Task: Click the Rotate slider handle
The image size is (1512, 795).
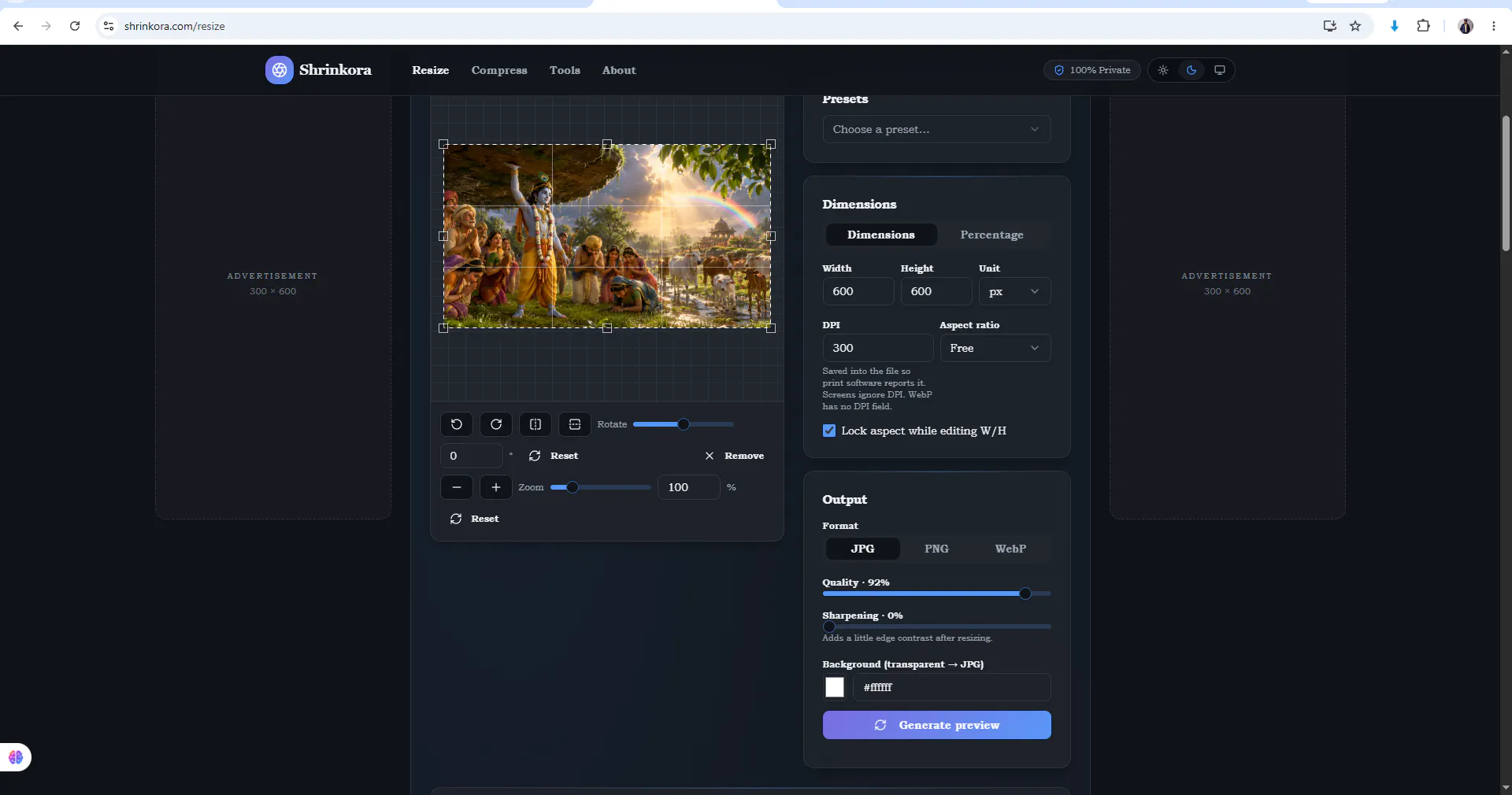Action: (684, 424)
